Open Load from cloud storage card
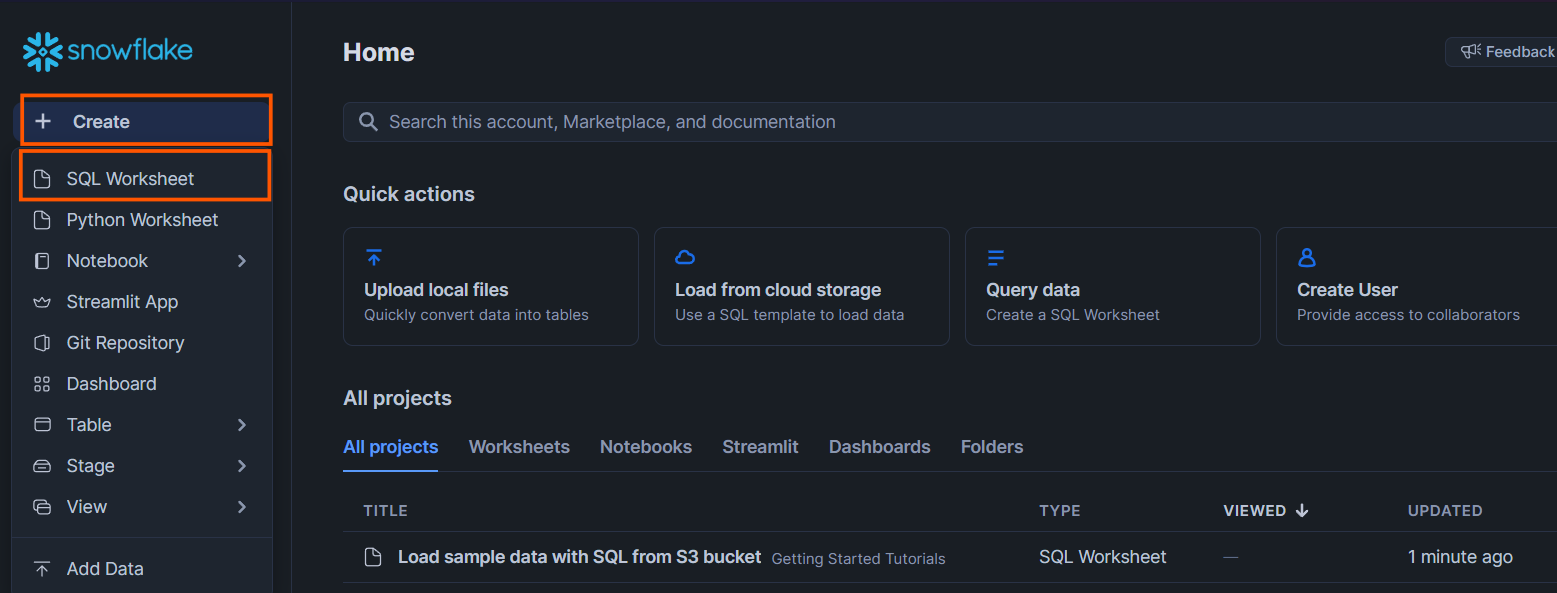The width and height of the screenshot is (1557, 593). click(802, 286)
